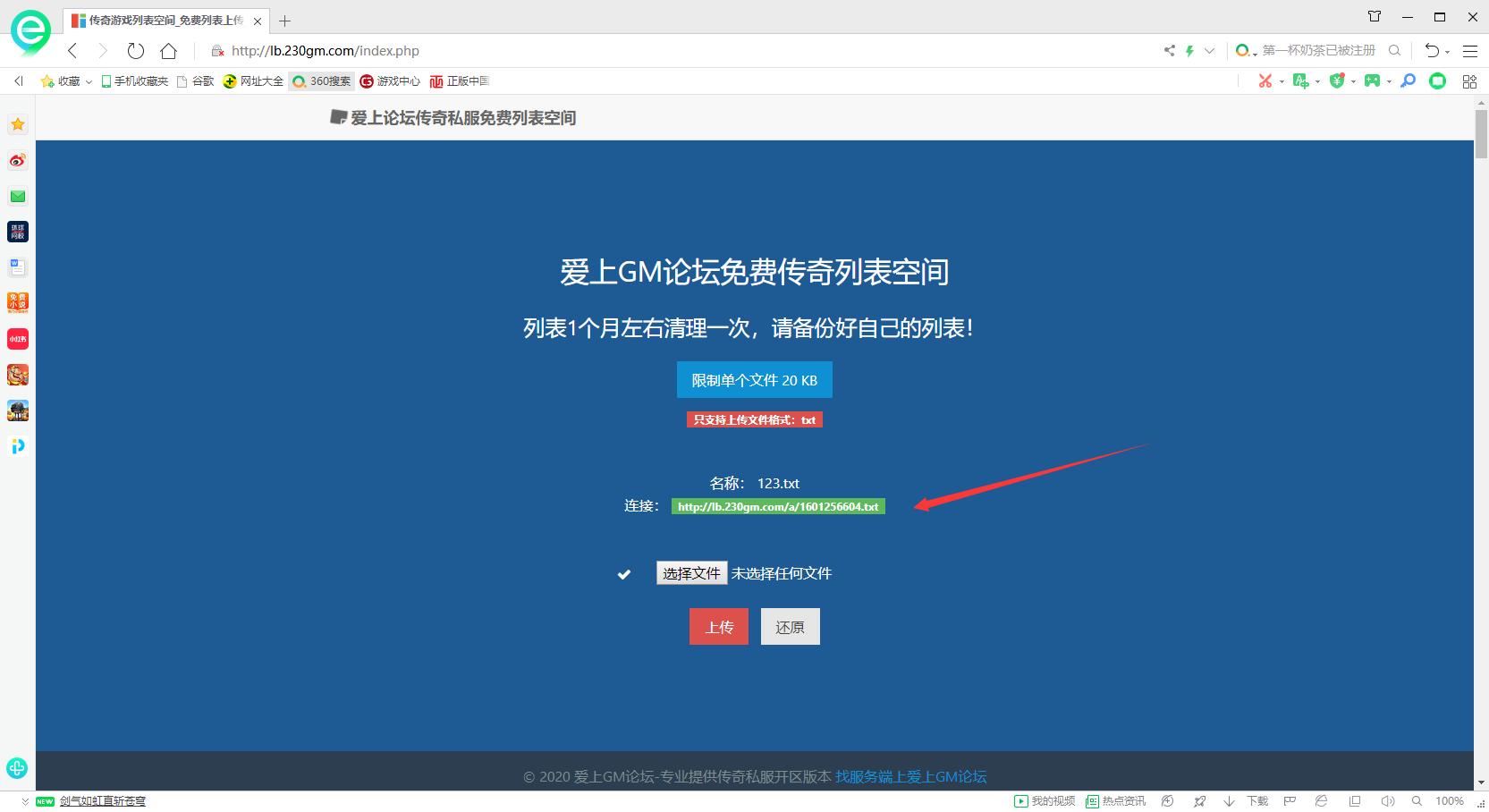
Task: Open the screenshot scissors tool
Action: [1265, 80]
